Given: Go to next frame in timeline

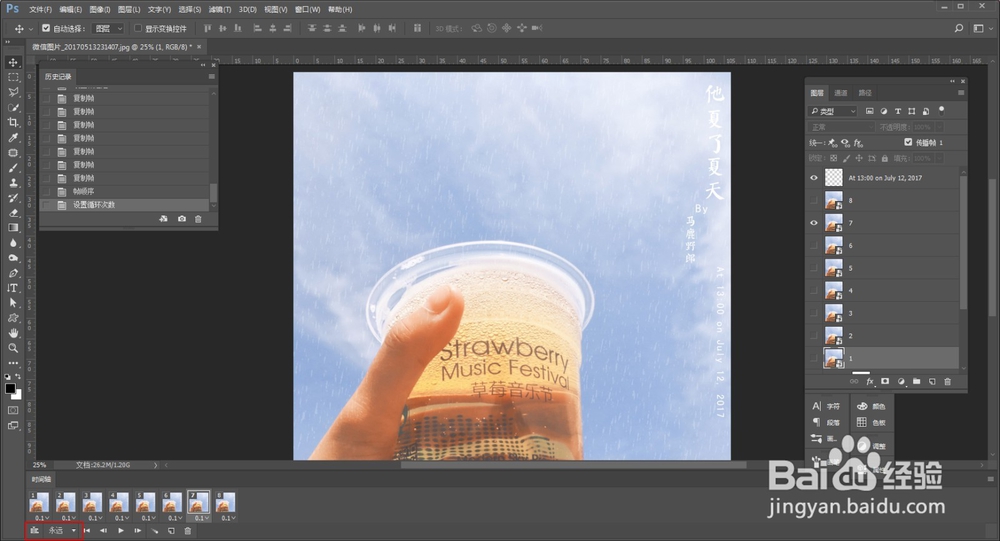Looking at the screenshot, I should tap(138, 531).
